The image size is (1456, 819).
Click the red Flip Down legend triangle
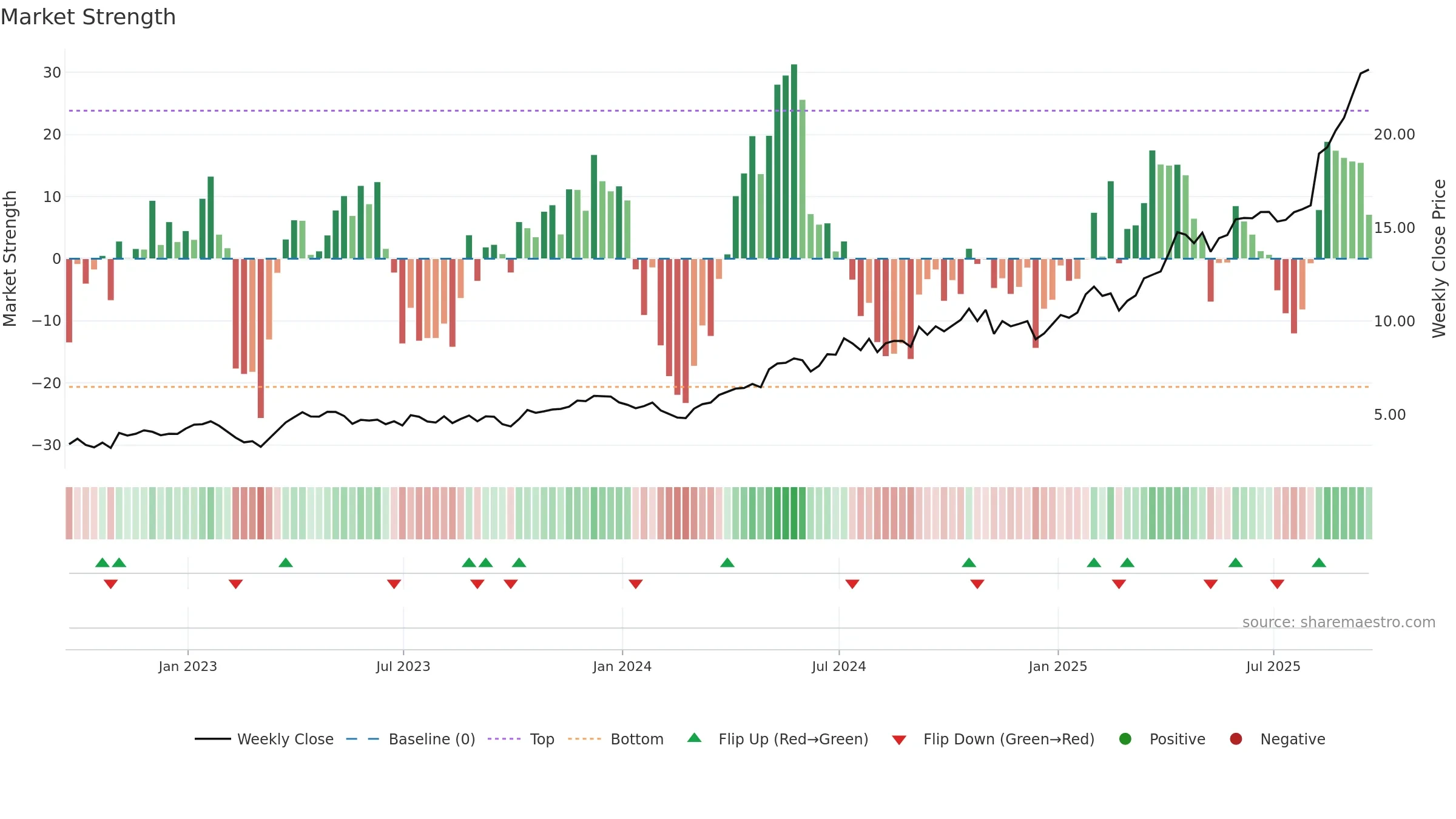point(899,740)
